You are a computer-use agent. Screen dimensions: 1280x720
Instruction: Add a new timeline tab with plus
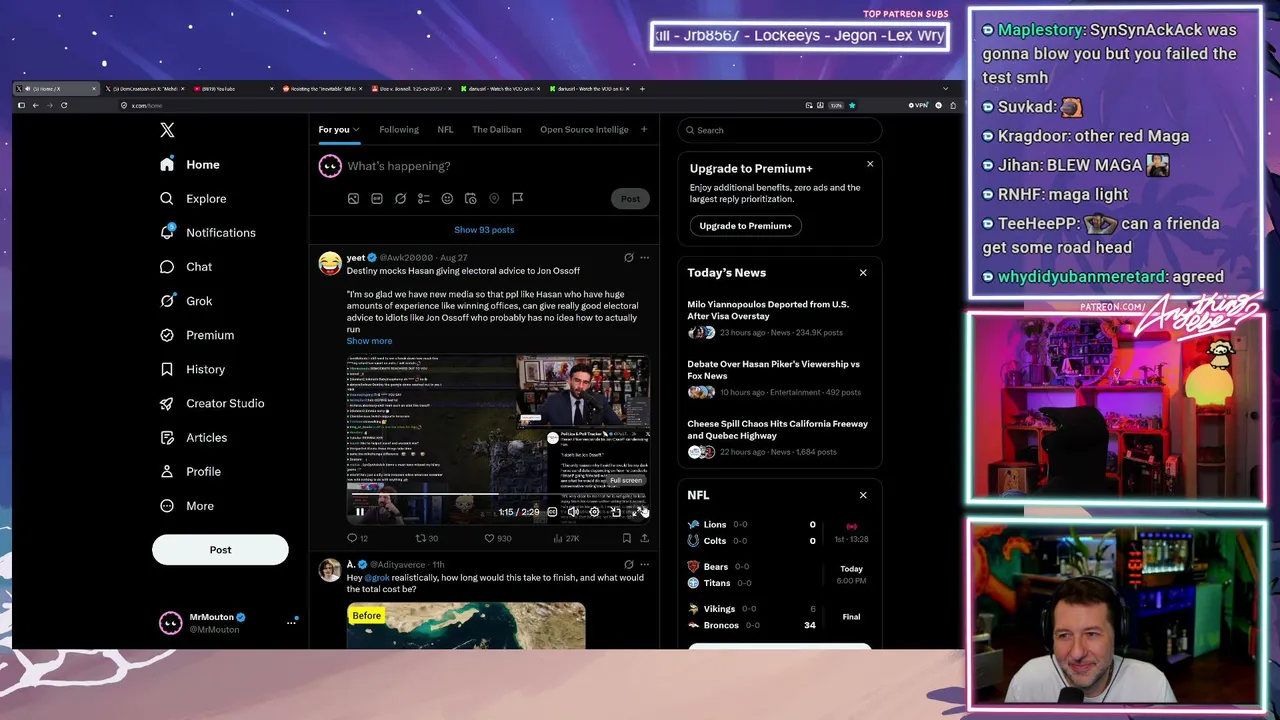point(644,129)
